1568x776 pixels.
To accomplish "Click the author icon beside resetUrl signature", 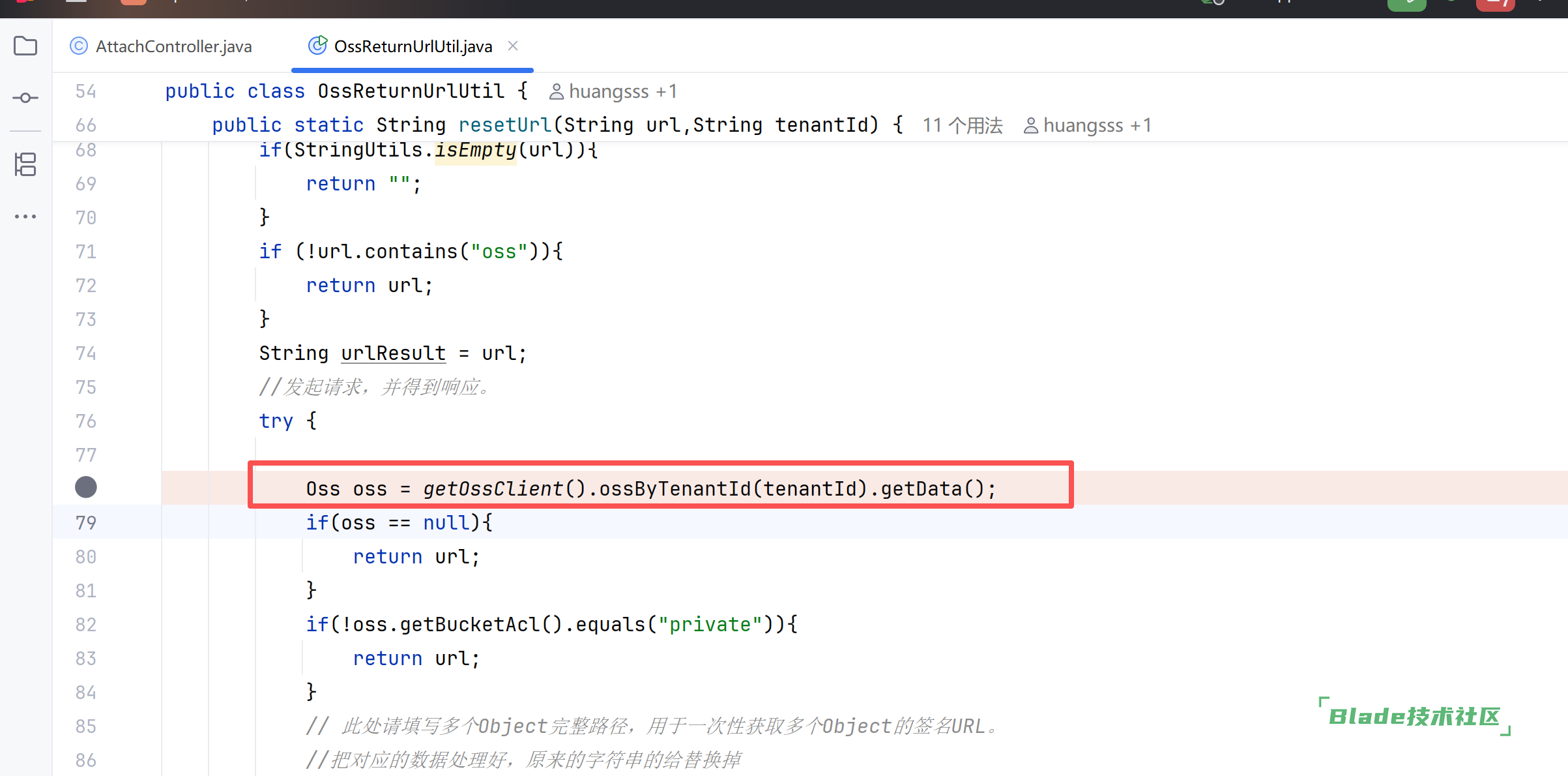I will (x=1030, y=126).
